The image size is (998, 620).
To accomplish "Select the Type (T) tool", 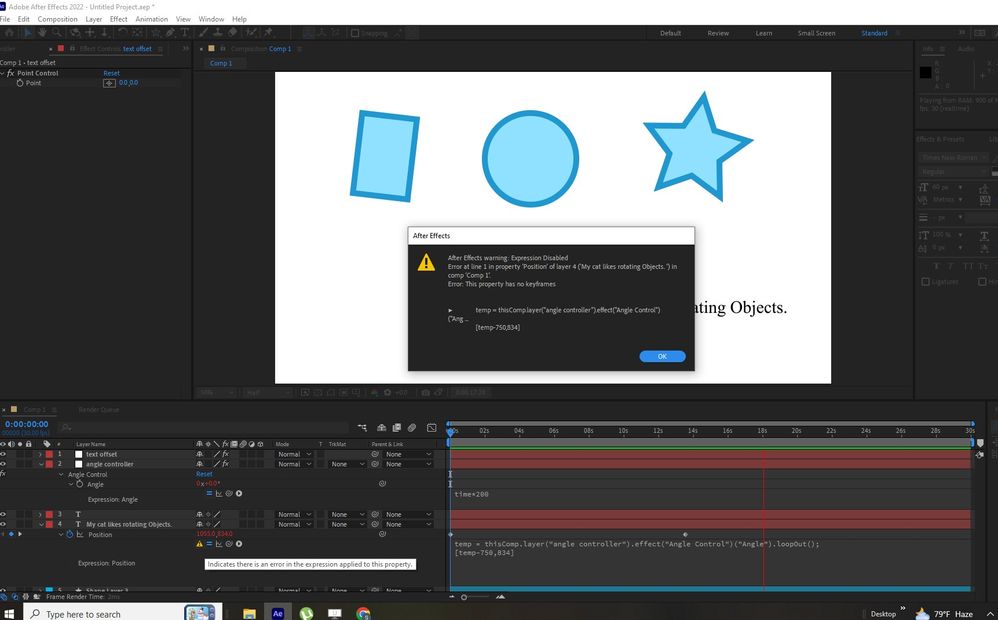I will [185, 32].
